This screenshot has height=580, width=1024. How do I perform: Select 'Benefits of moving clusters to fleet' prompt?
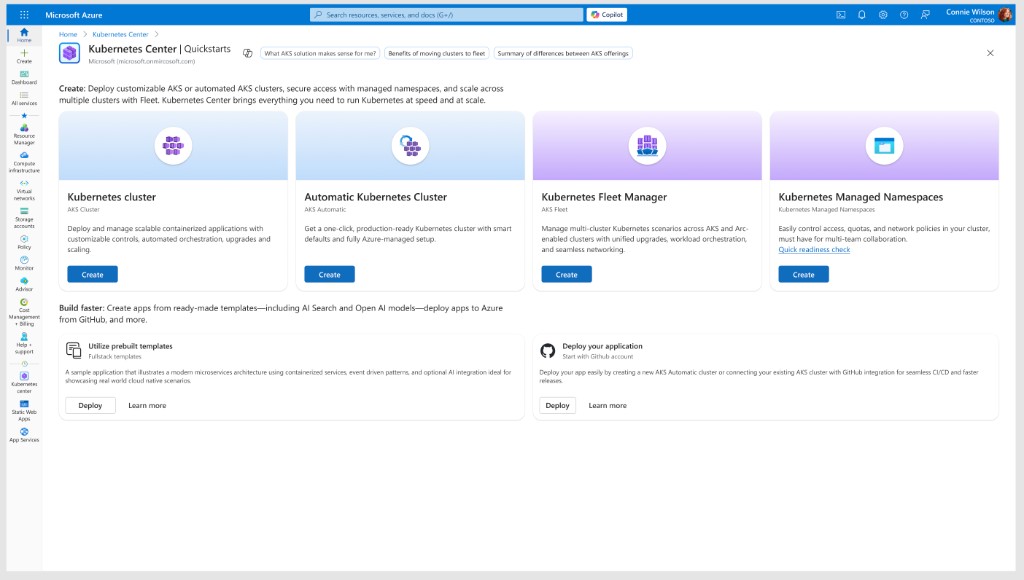click(x=437, y=54)
